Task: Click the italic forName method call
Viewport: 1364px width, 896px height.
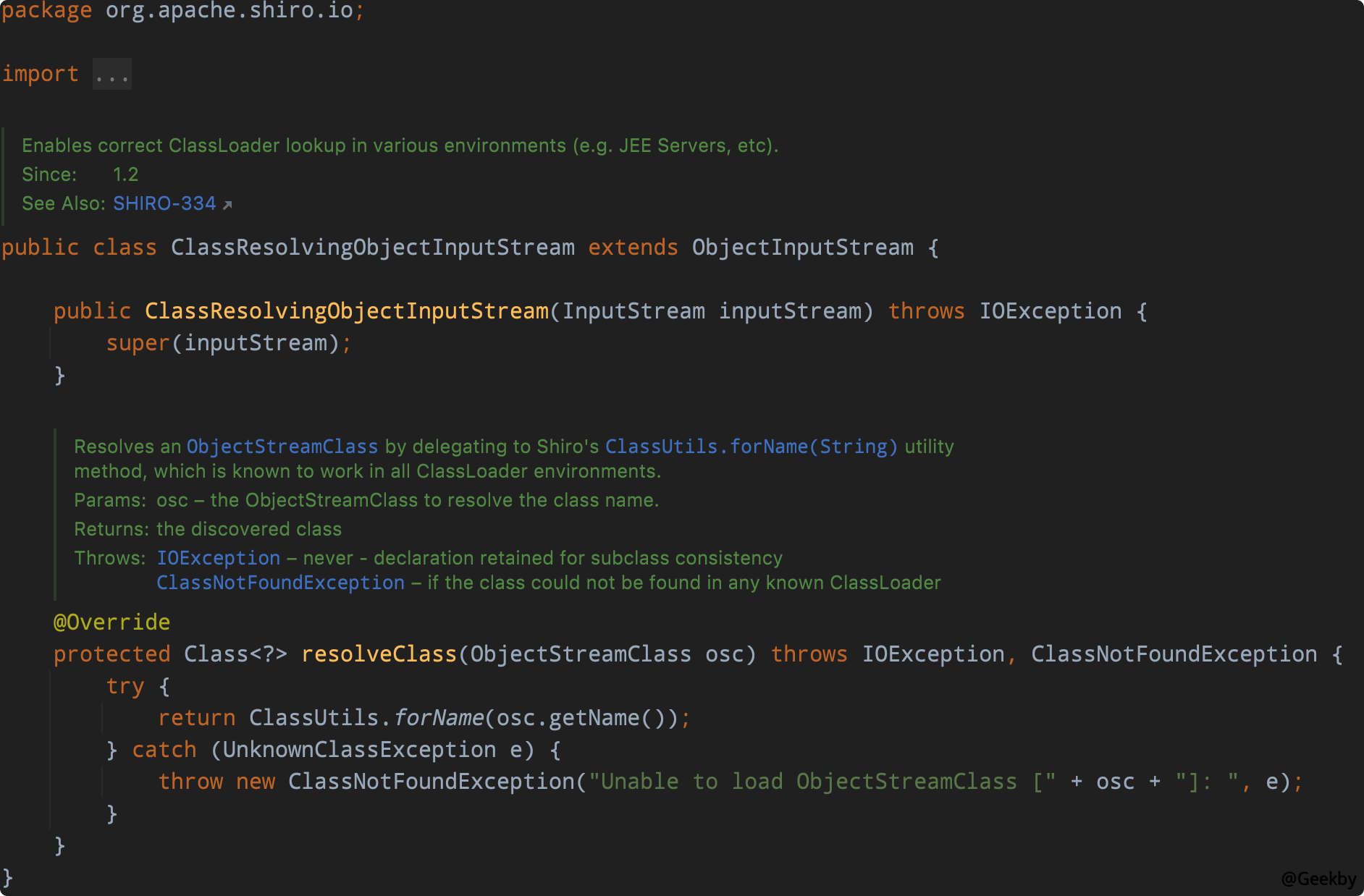Action: point(438,717)
